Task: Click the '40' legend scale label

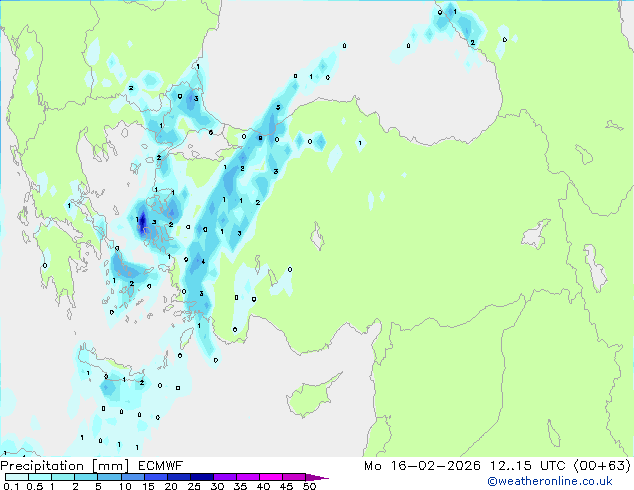Action: tap(264, 486)
